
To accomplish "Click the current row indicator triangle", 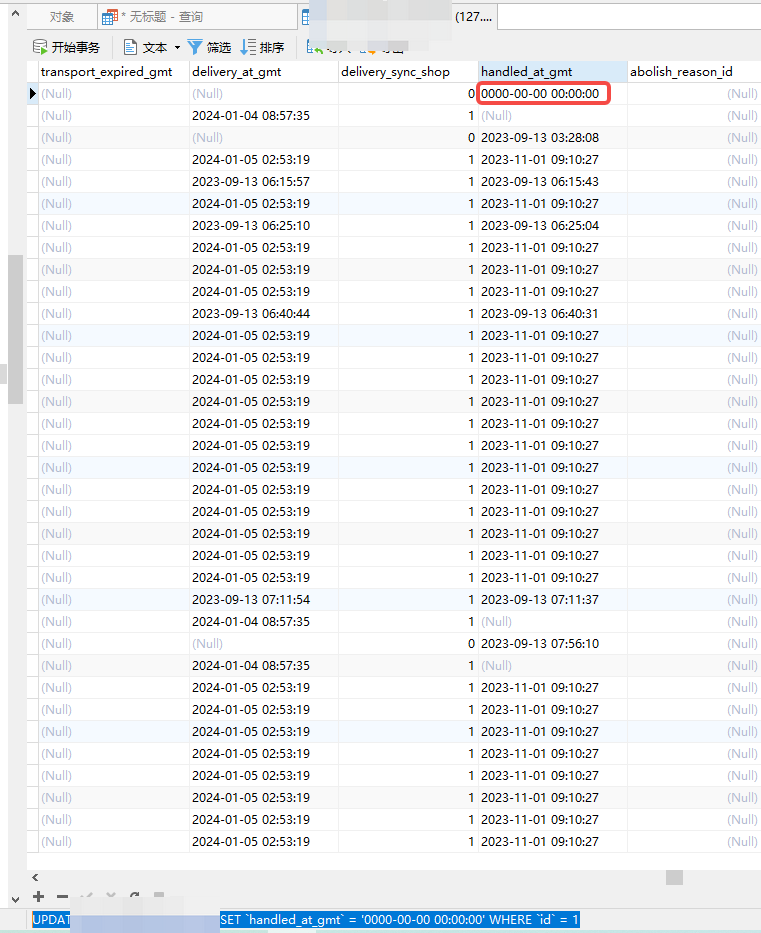I will pos(33,93).
